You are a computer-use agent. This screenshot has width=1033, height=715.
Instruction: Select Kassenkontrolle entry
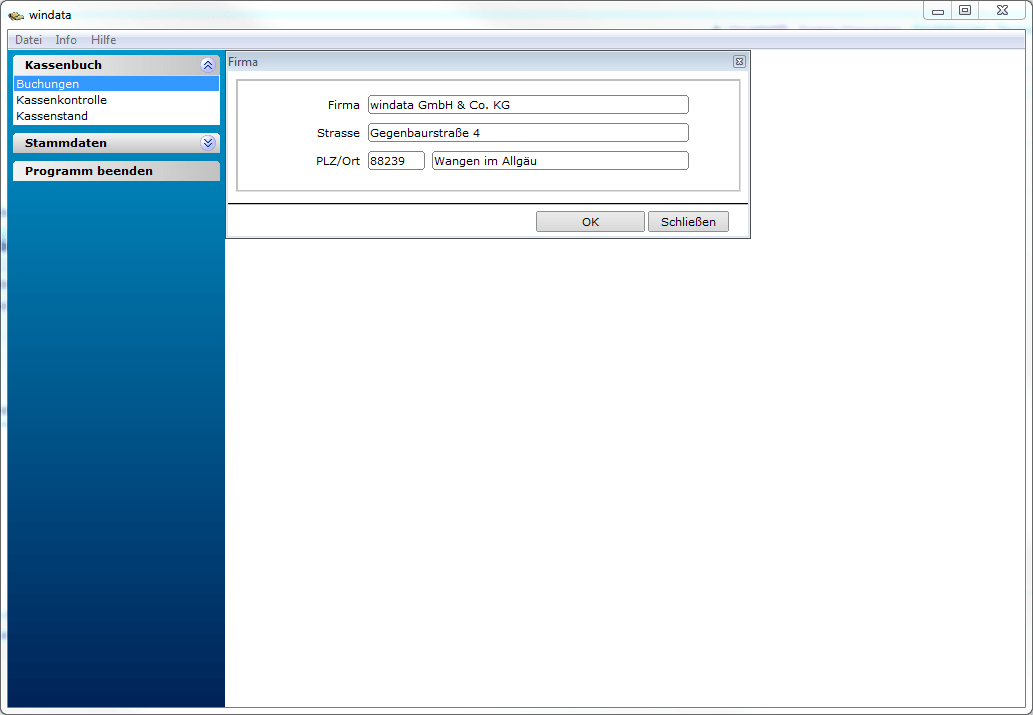pos(117,100)
